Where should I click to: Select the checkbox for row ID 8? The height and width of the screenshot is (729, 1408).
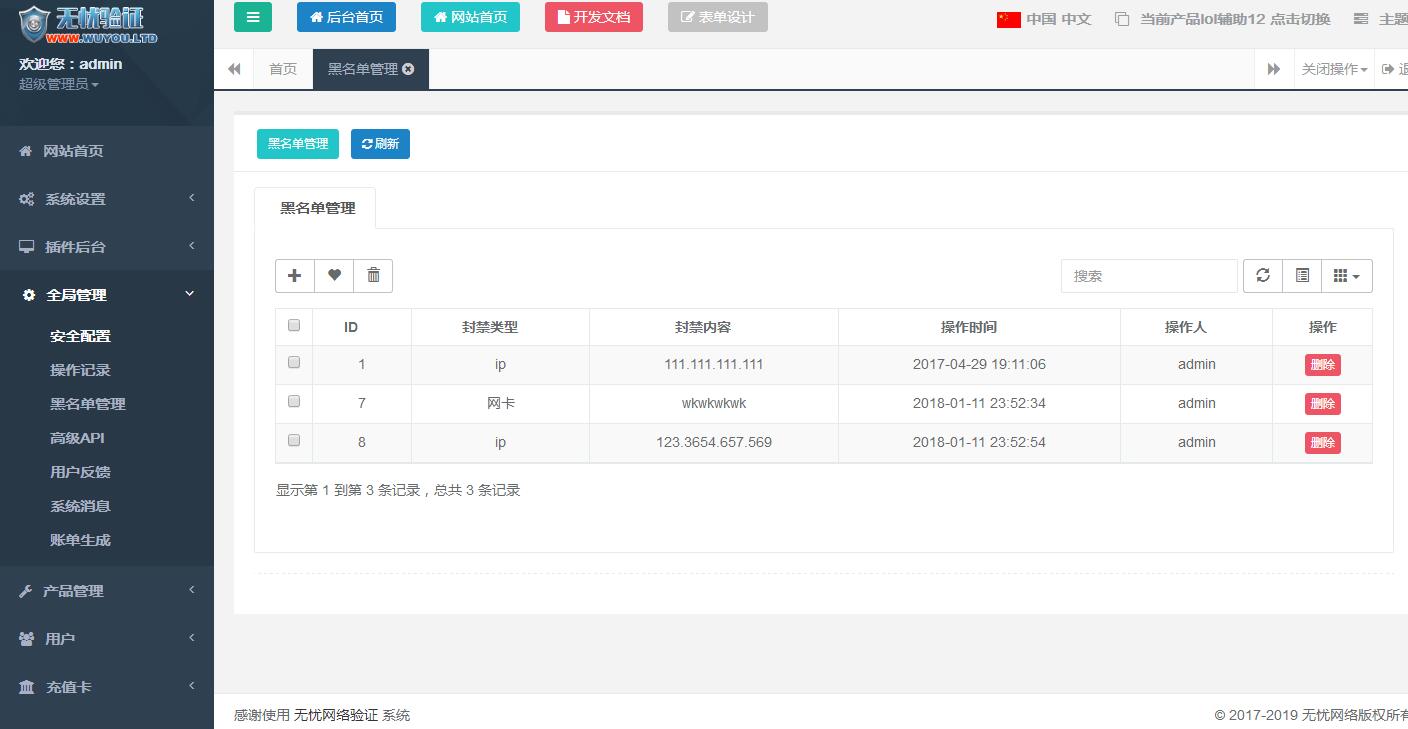[294, 440]
